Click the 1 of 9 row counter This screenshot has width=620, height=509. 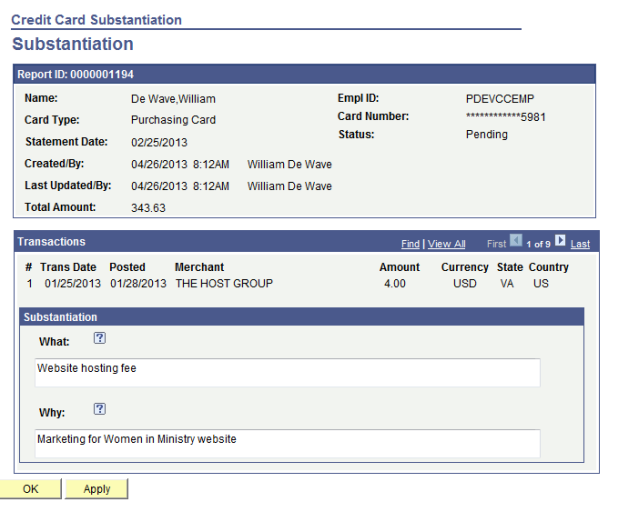[539, 243]
